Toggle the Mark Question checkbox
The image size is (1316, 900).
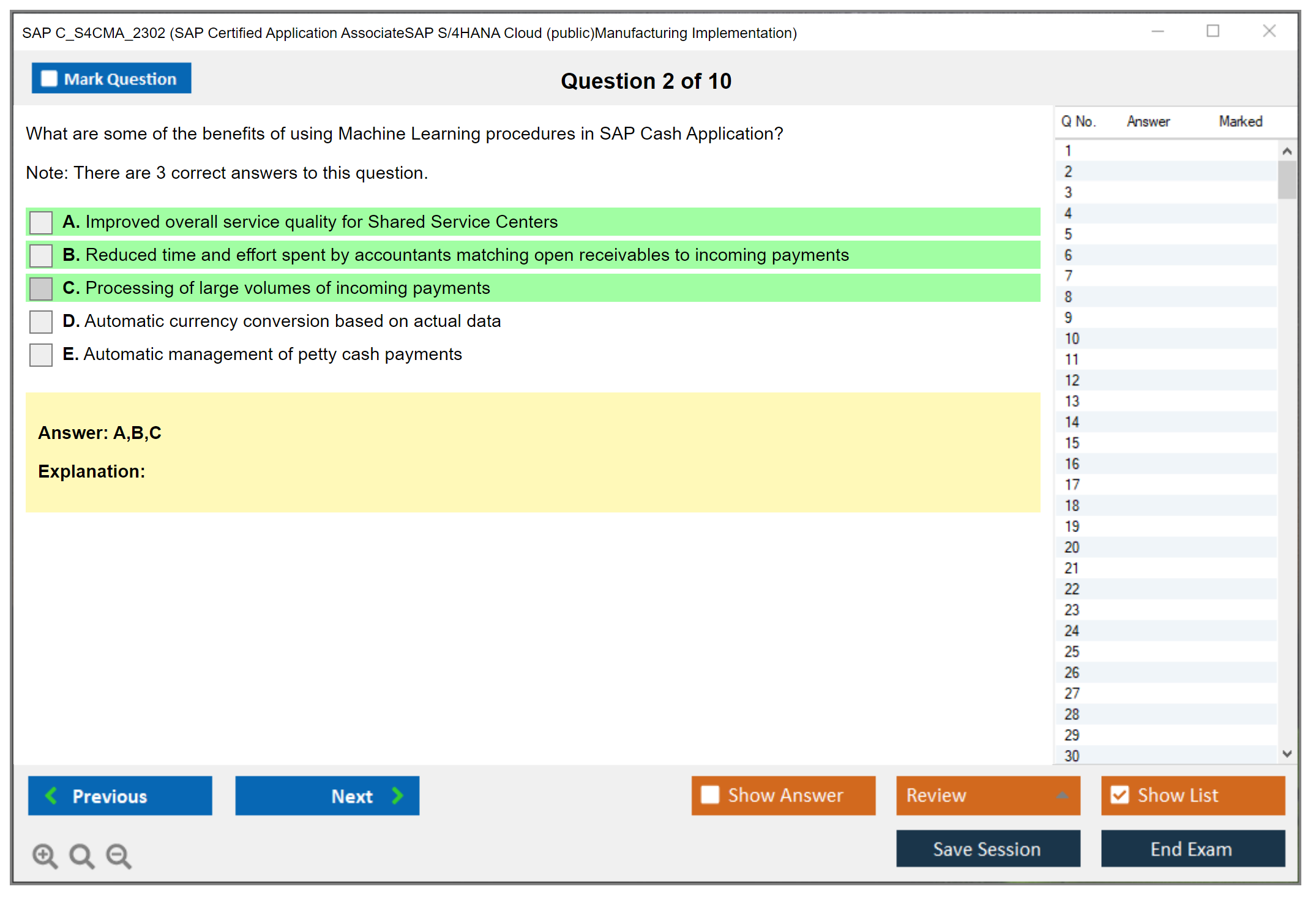point(49,78)
